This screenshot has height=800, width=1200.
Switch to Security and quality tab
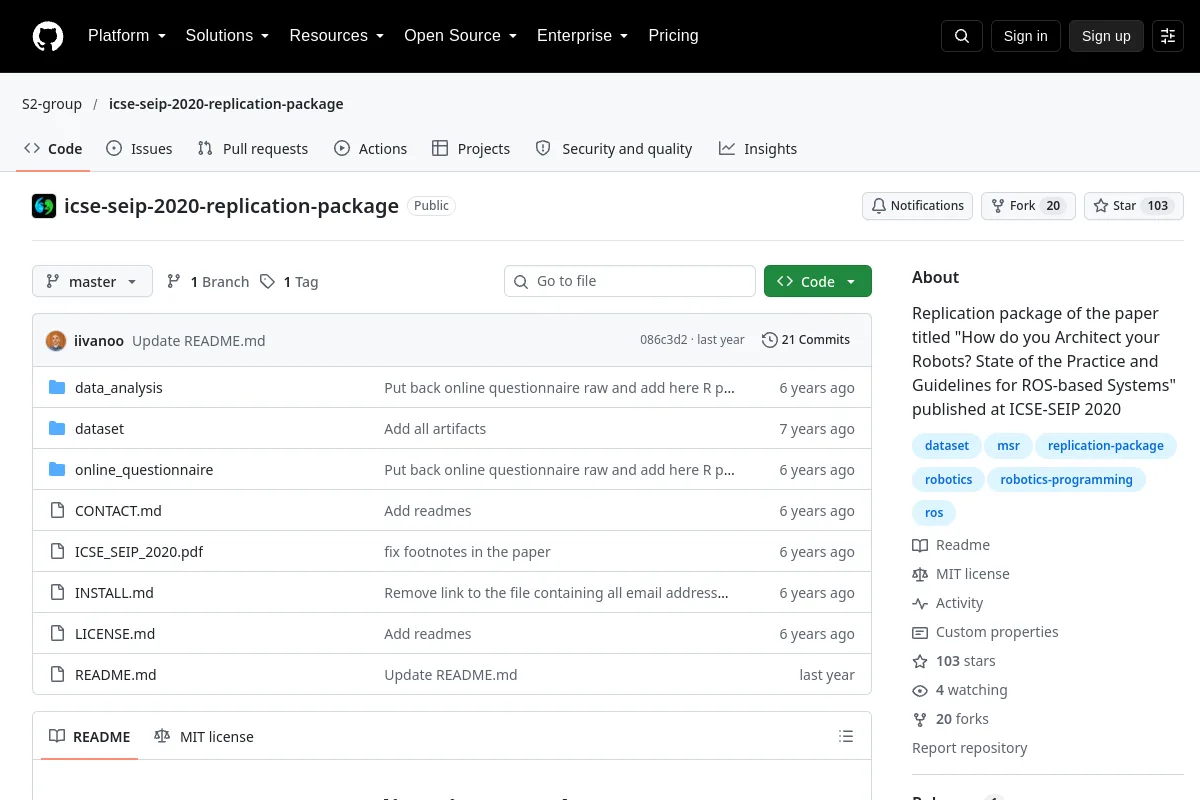pos(614,149)
